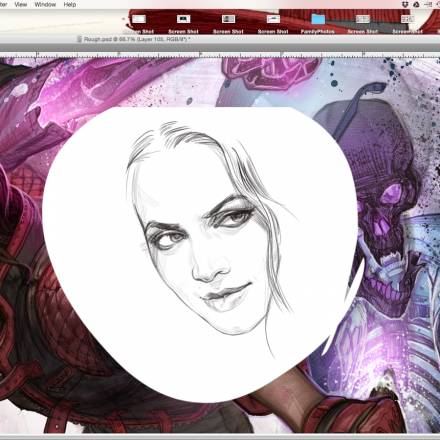Screen dimensions: 440x440
Task: Select the grey Screen Shot file right of FamilyPhotos
Action: click(363, 19)
